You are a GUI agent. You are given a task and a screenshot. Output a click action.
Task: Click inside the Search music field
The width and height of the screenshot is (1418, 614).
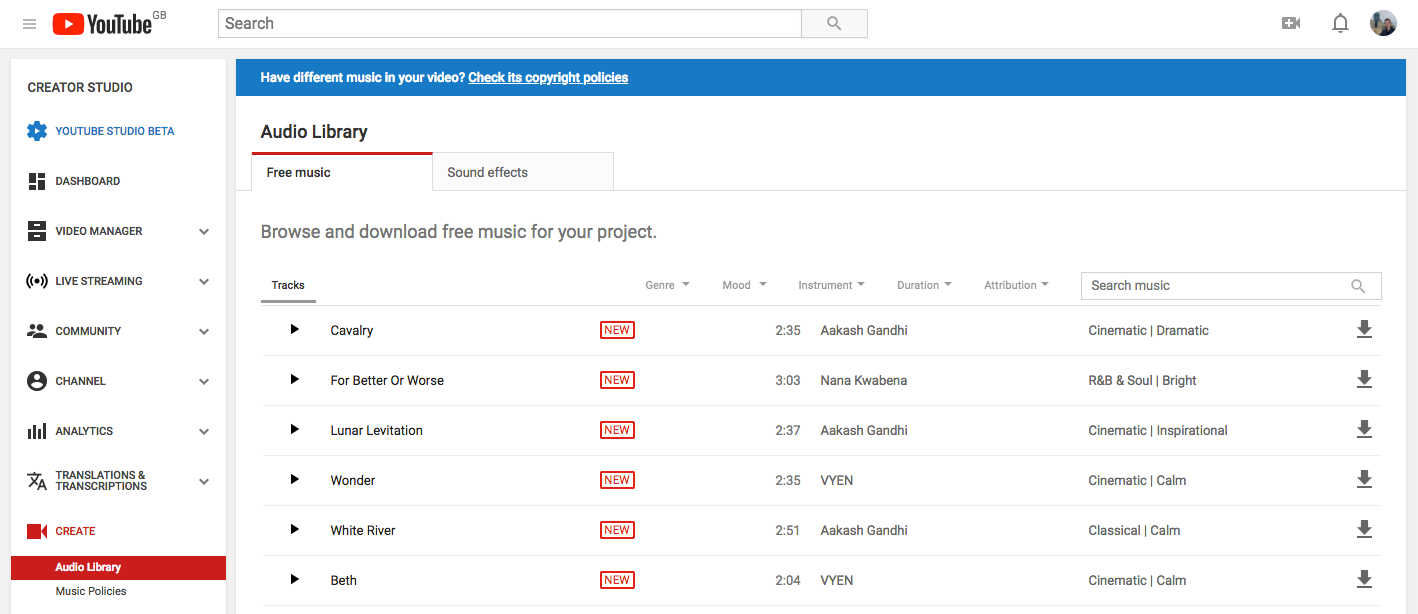1200,285
